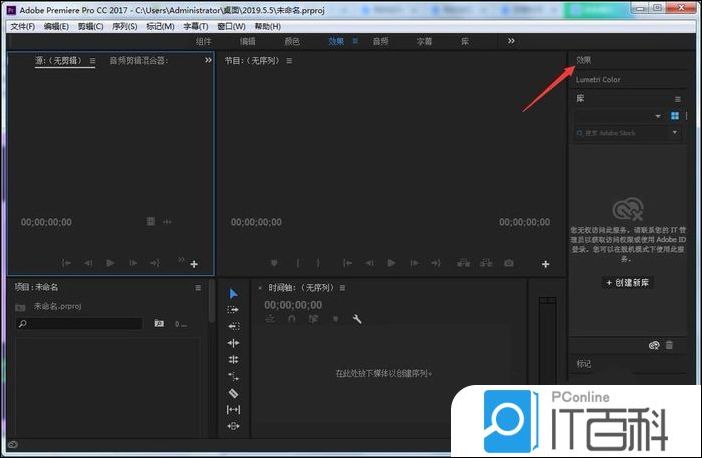Toggle grid view in Libraries panel
The height and width of the screenshot is (458, 702).
[675, 116]
